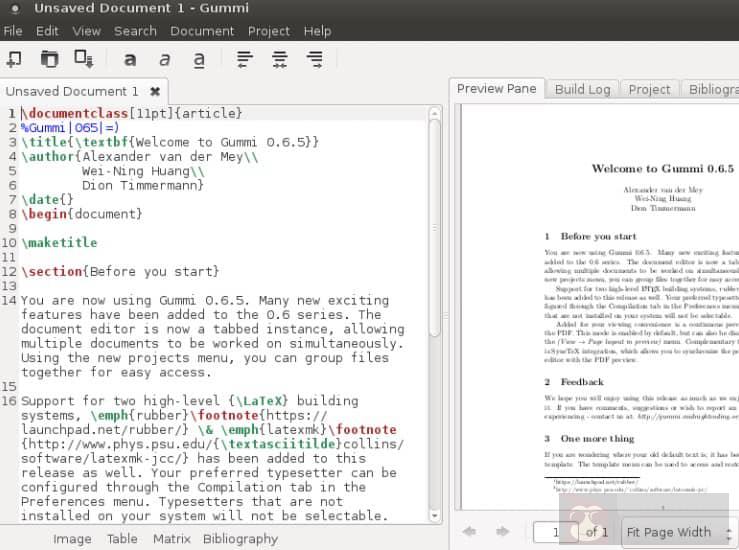Switch to the Bibliography tab
The width and height of the screenshot is (739, 550).
tap(712, 89)
